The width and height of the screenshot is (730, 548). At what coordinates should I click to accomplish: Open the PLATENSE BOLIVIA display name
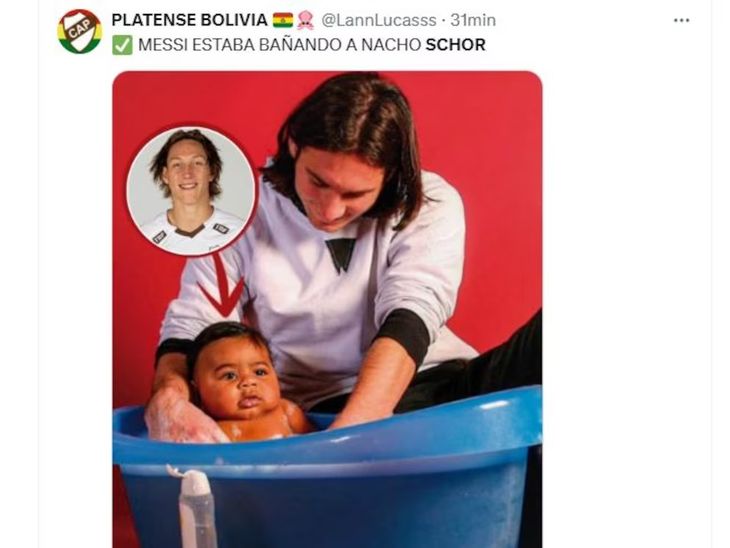189,20
